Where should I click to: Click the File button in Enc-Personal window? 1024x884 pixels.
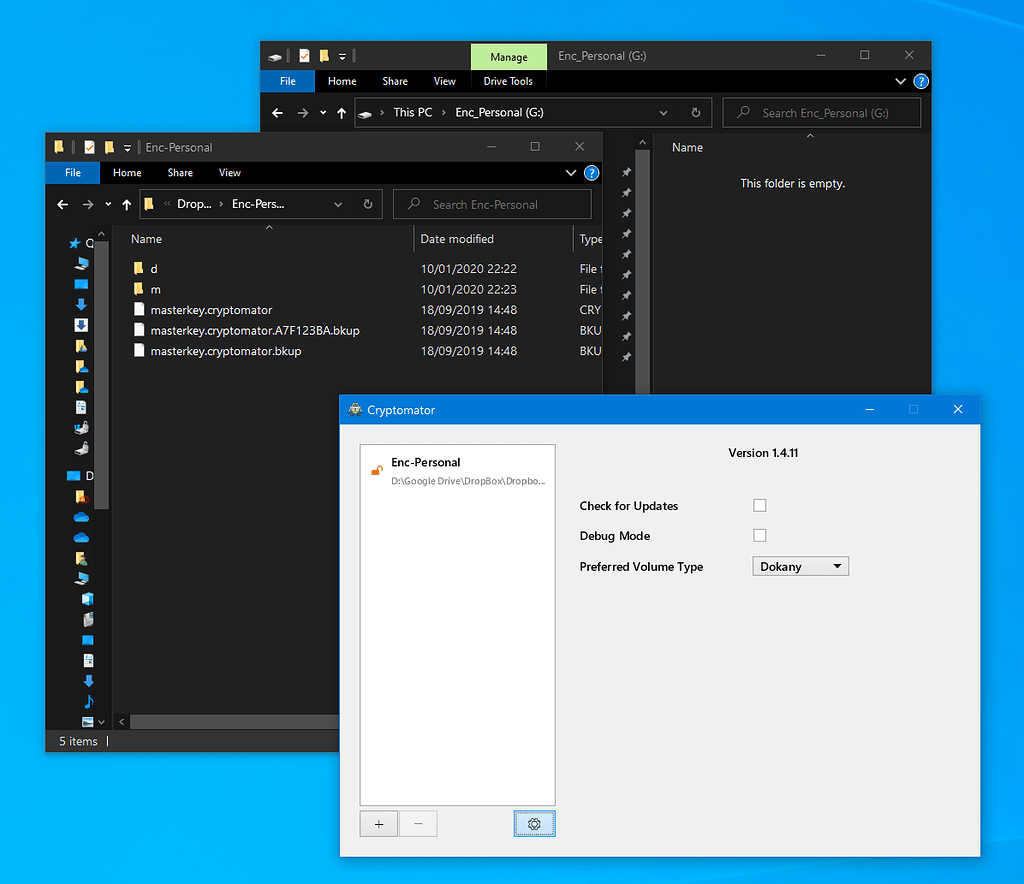(x=73, y=173)
